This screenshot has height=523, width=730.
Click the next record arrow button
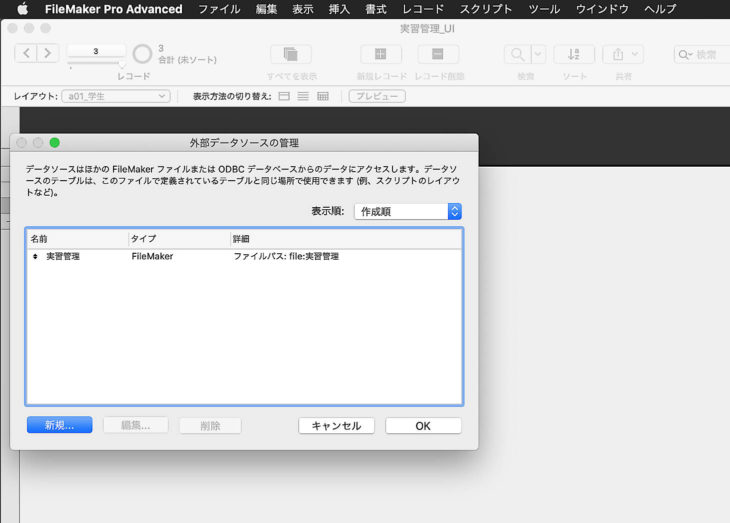(48, 53)
